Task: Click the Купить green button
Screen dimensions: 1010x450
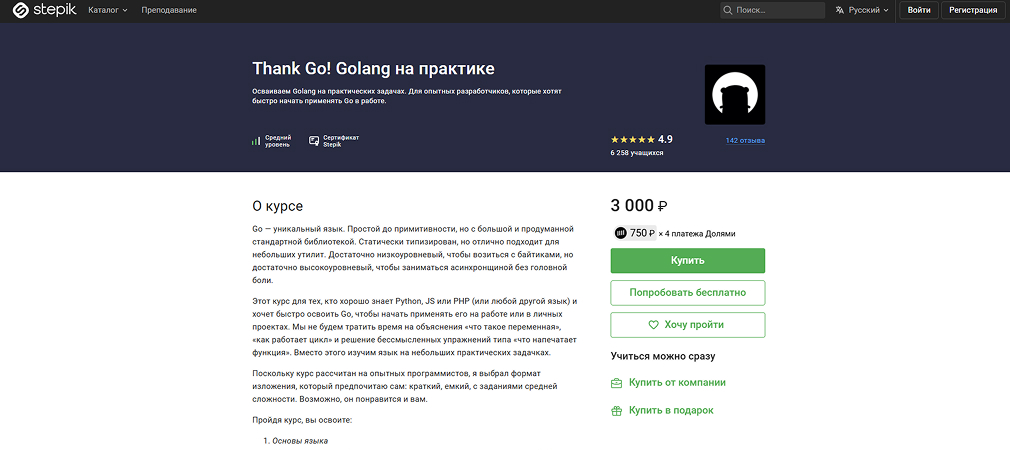Action: (688, 261)
